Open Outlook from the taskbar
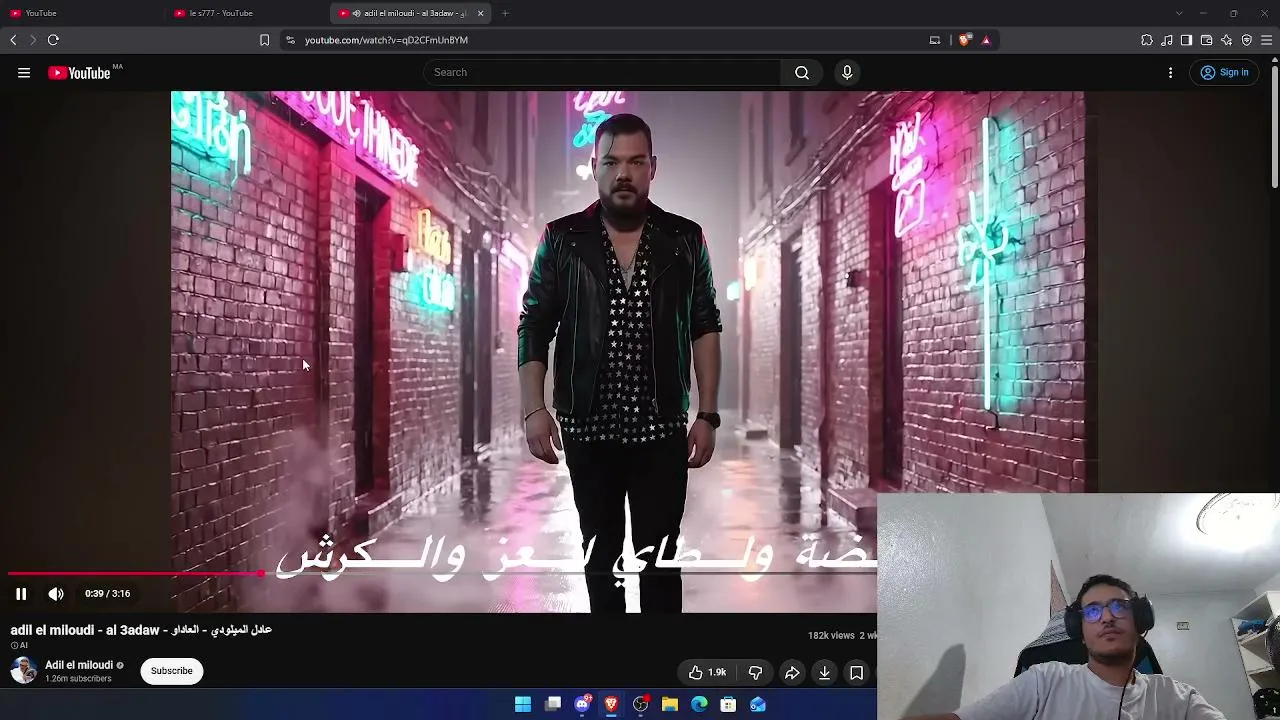Viewport: 1280px width, 720px height. tap(758, 705)
